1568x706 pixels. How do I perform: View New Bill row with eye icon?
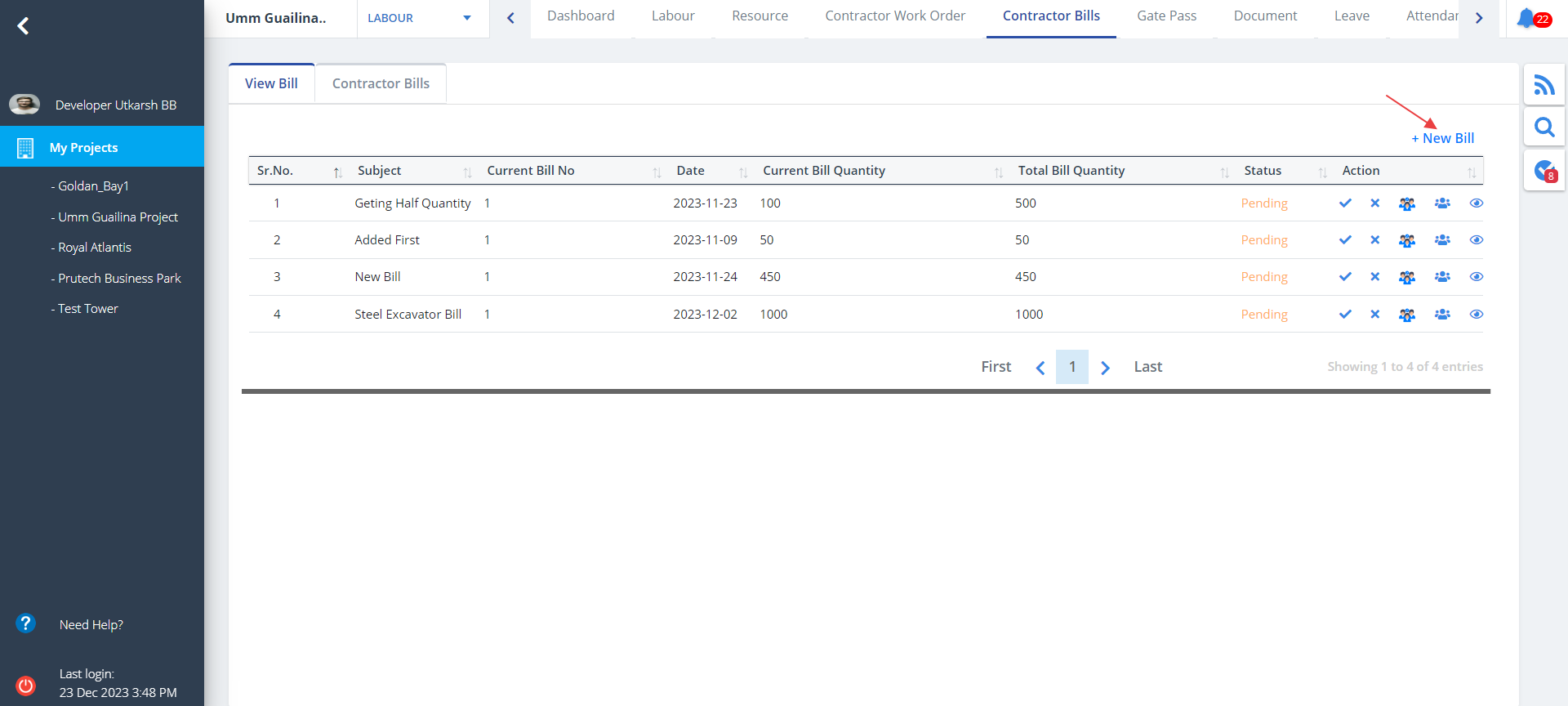[1476, 277]
